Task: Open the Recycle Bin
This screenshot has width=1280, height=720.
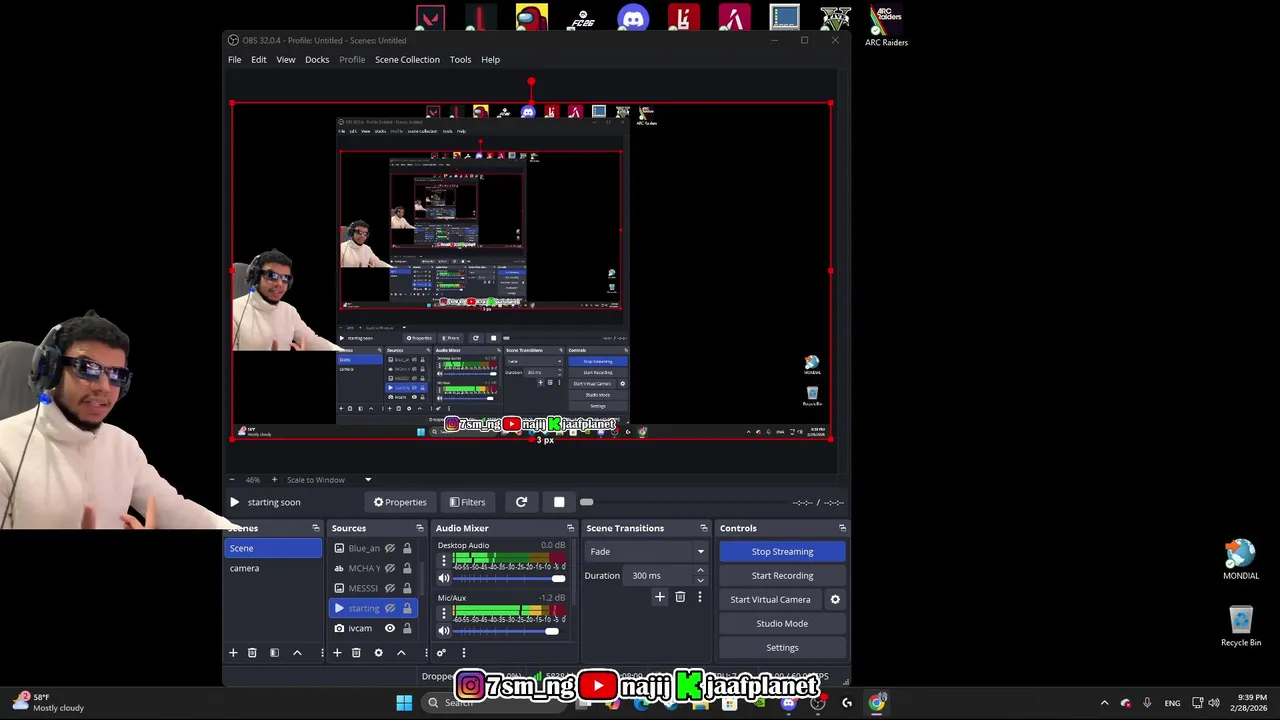Action: pos(1240,627)
